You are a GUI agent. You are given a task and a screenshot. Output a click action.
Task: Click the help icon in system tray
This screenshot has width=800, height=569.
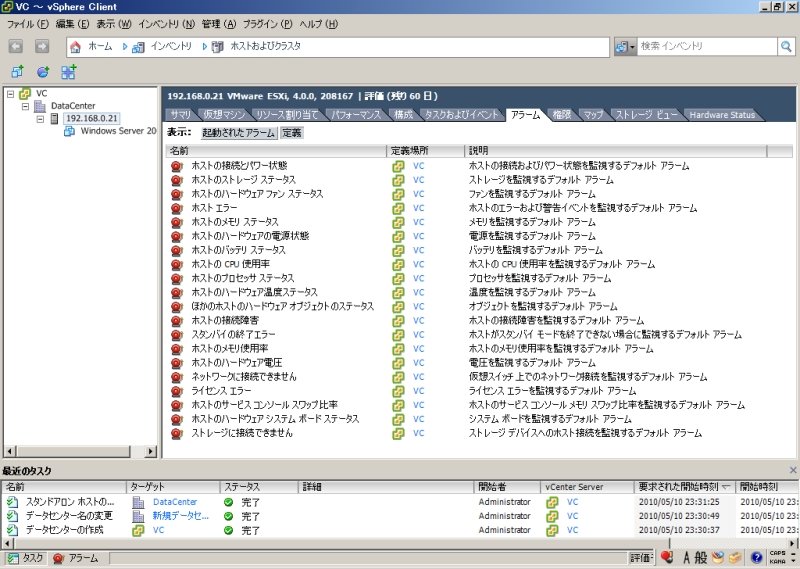pos(757,557)
